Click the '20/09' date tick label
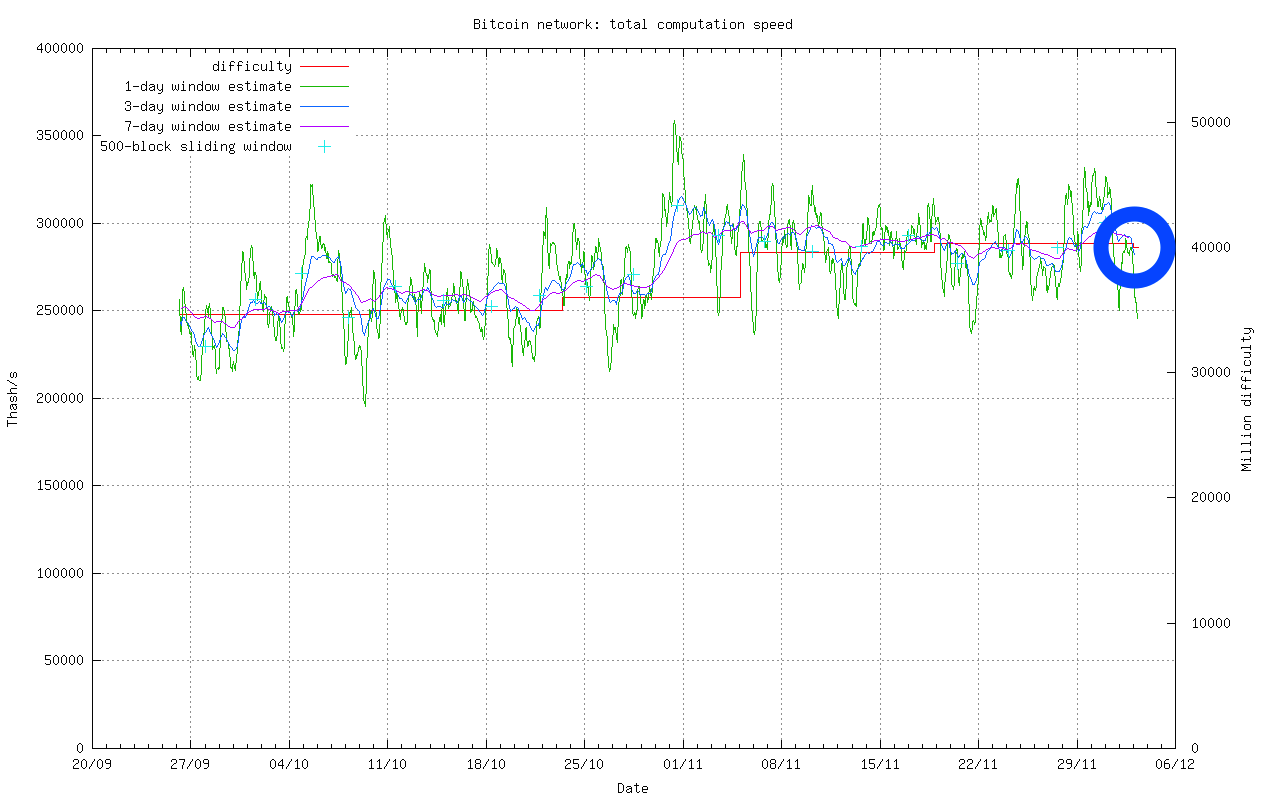Image resolution: width=1280 pixels, height=800 pixels. [x=92, y=766]
